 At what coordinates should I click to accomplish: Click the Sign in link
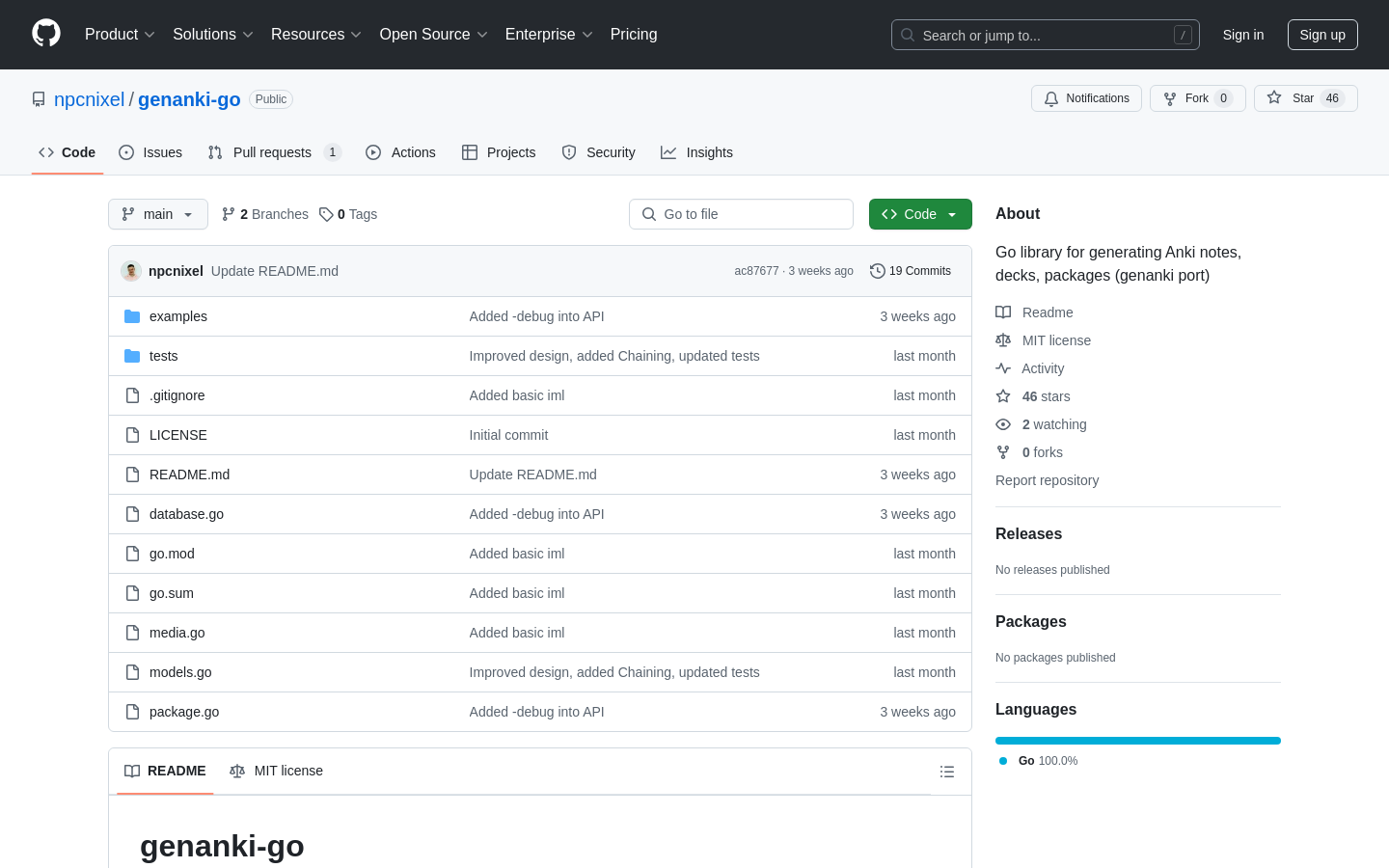tap(1243, 35)
